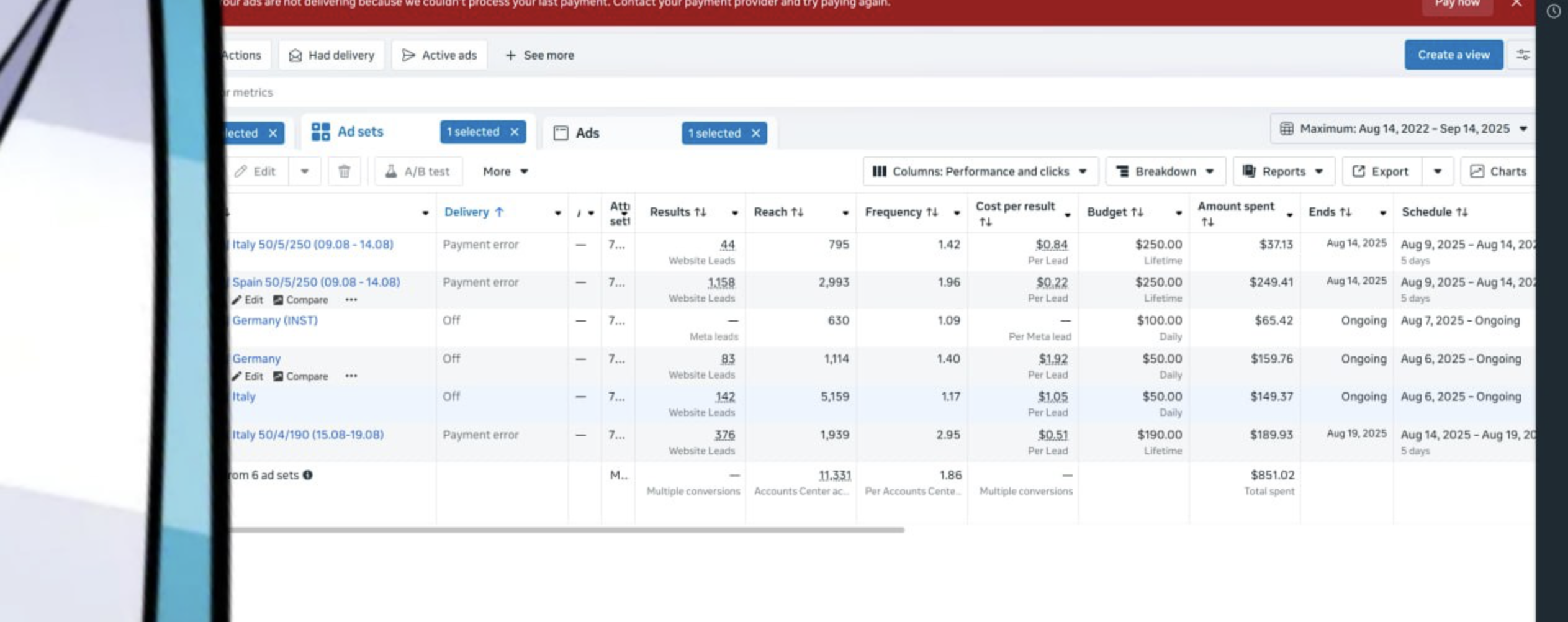Screen dimensions: 1568x622
Task: Click the trash delete icon
Action: [344, 171]
